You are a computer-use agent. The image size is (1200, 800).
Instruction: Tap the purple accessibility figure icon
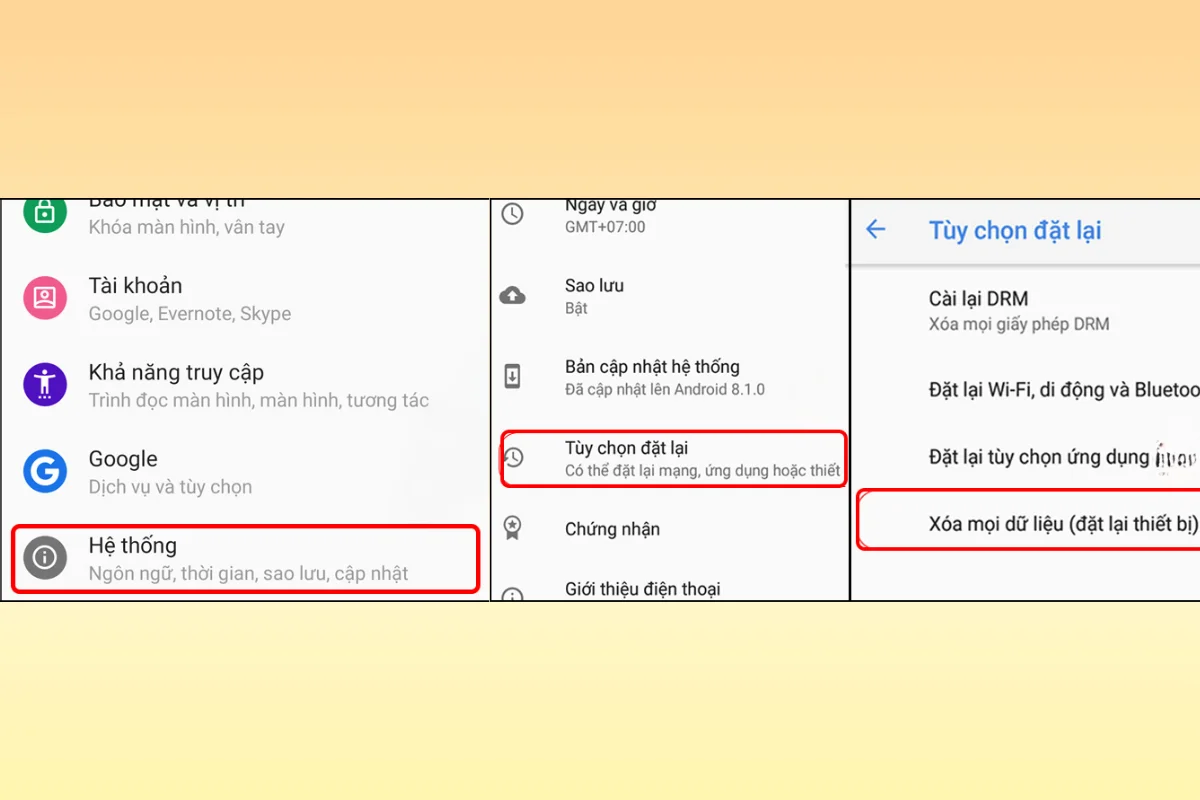44,385
